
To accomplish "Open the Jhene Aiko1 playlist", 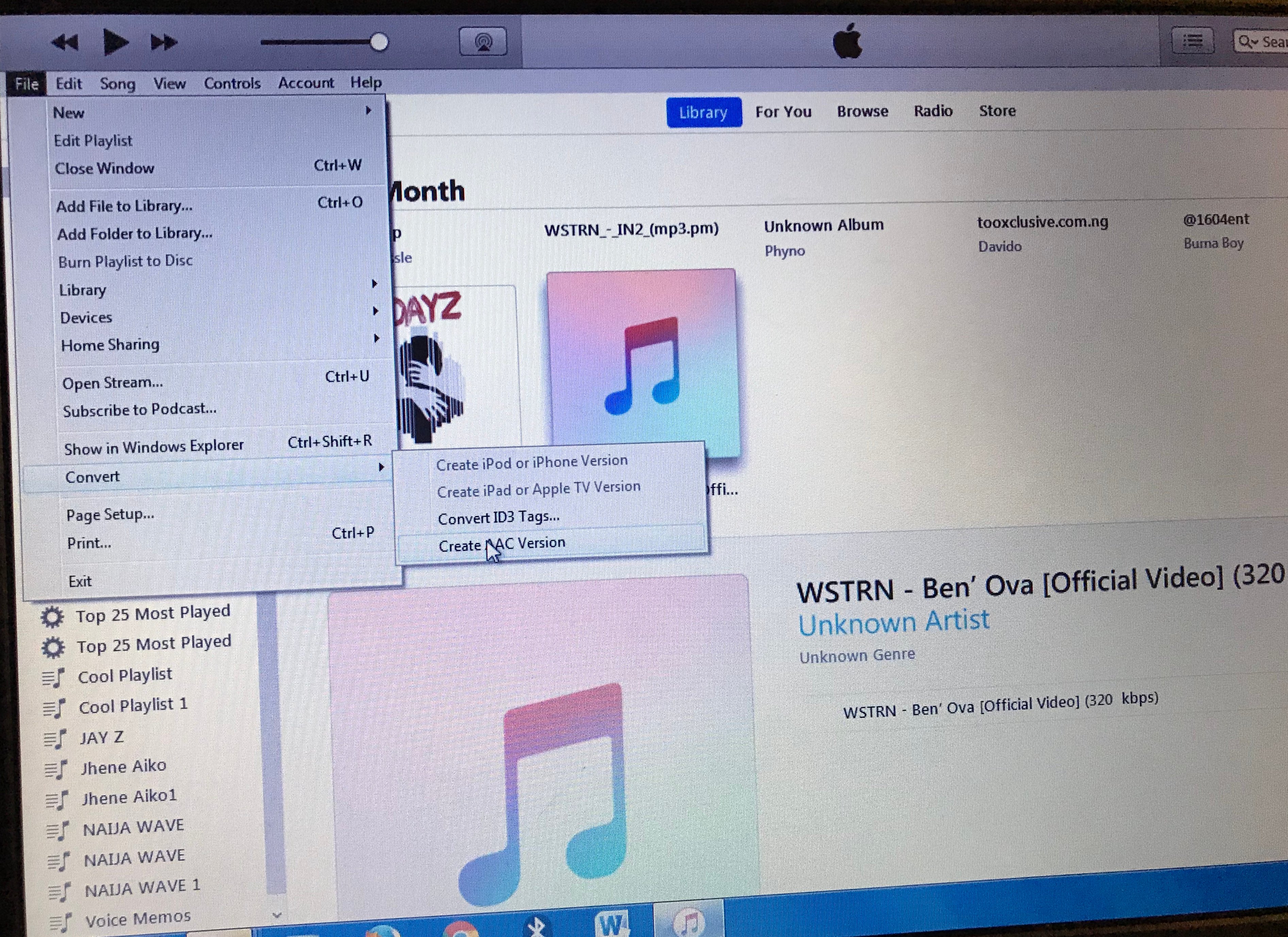I will (129, 796).
